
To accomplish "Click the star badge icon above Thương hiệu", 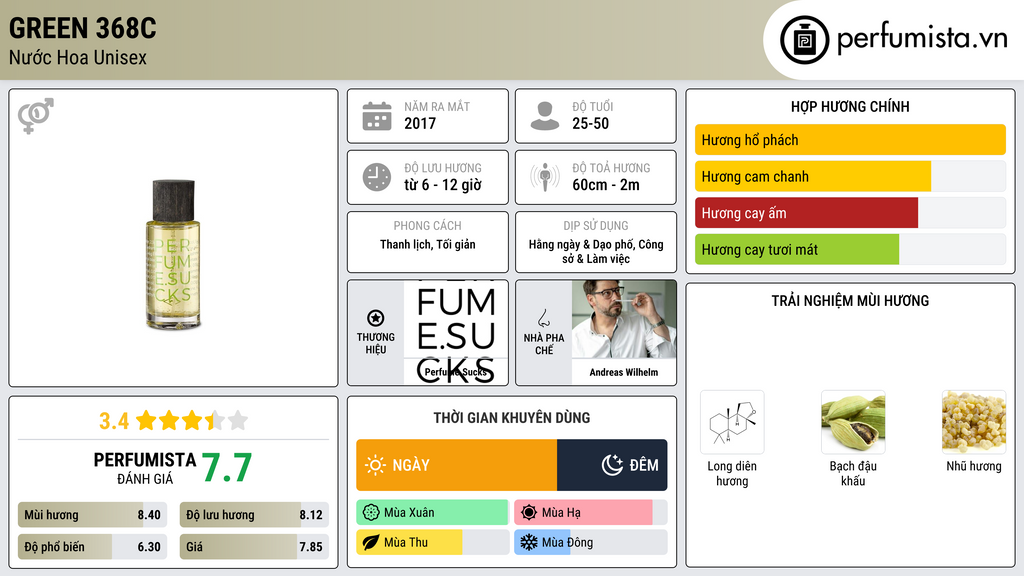I will pos(376,318).
